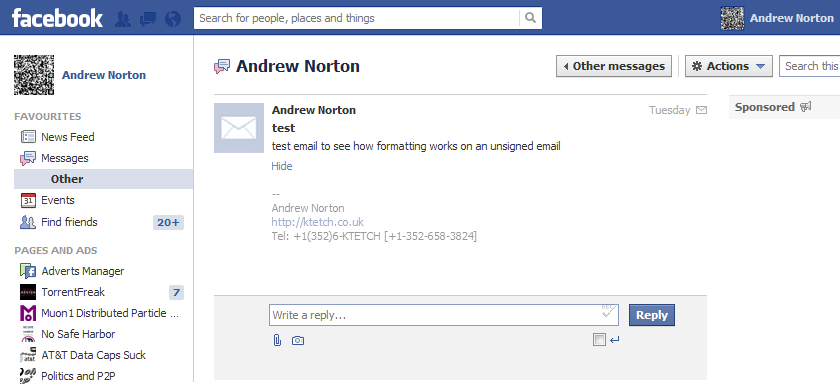
Task: Click the Messages icon in sidebar
Action: [28, 158]
